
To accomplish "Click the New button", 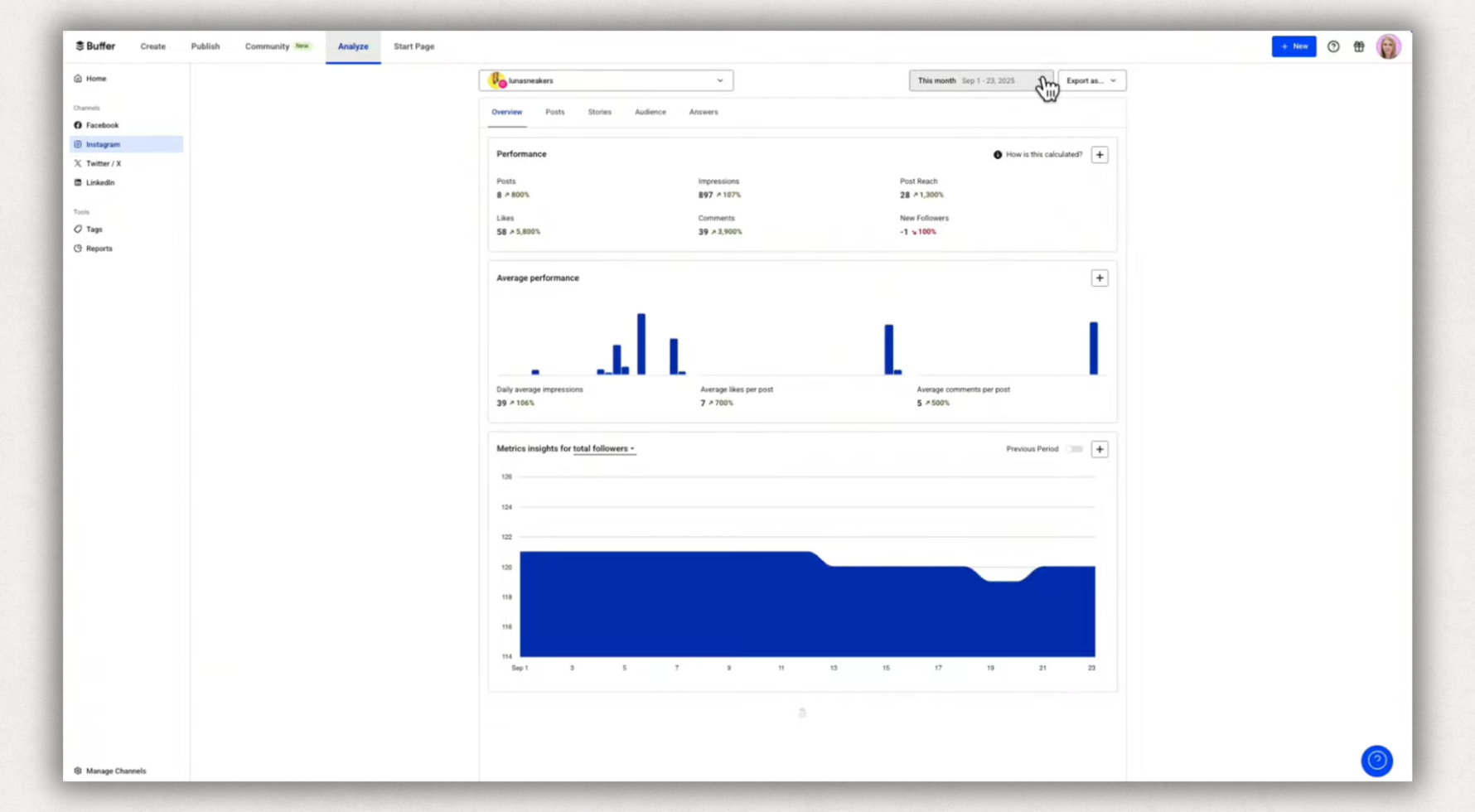I will [x=1294, y=46].
